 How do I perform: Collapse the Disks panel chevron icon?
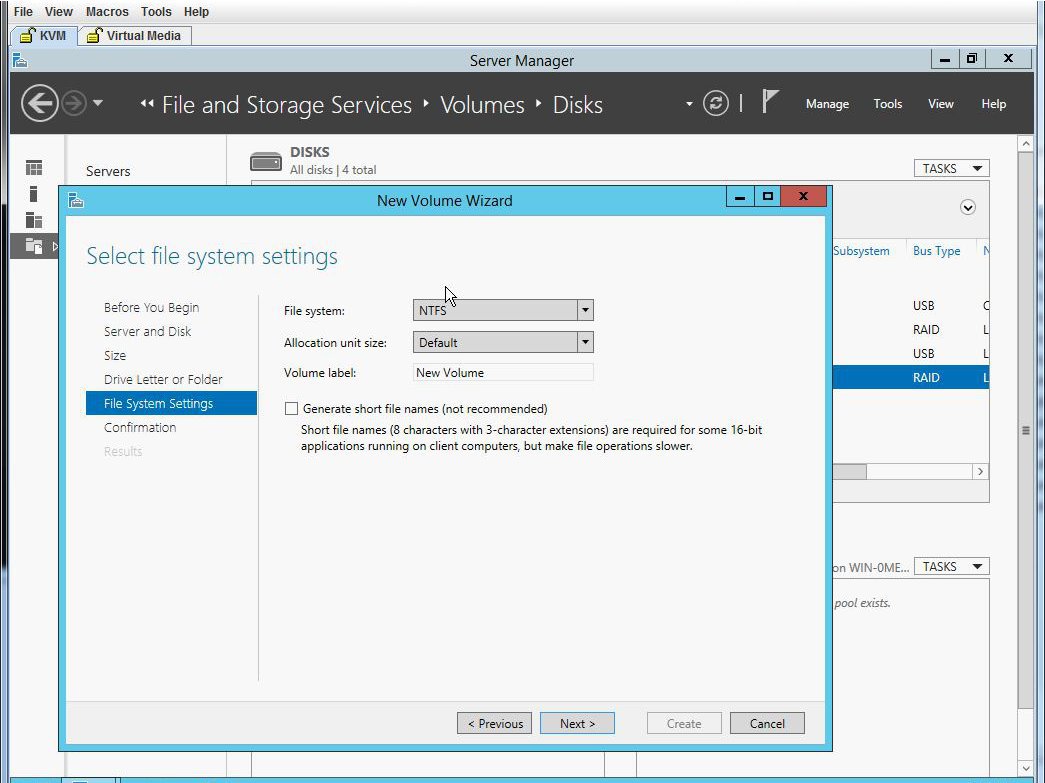pos(967,208)
